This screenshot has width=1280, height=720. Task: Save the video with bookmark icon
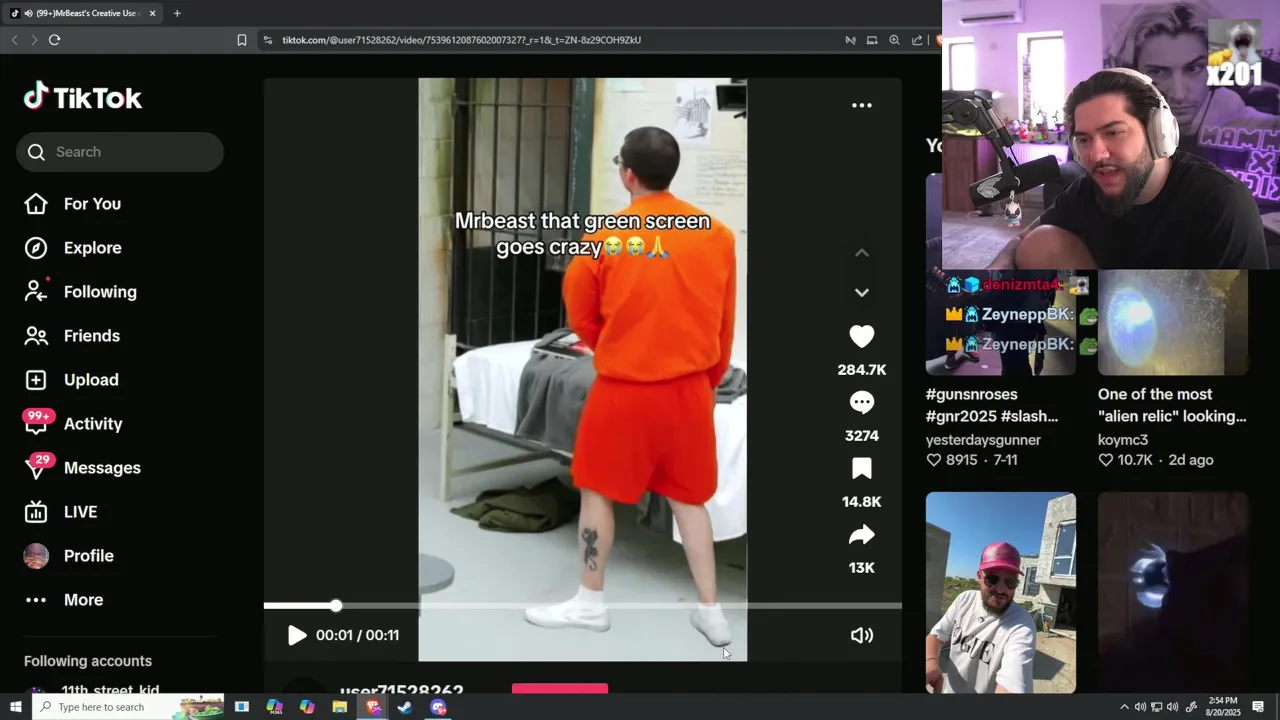point(861,469)
